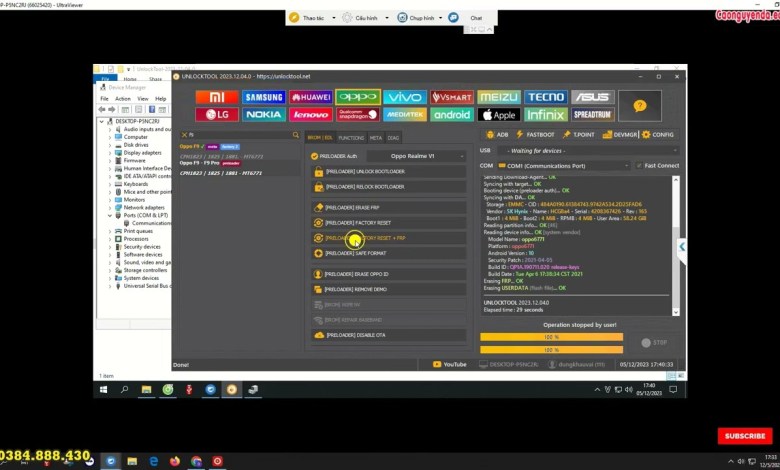
Task: Click the model search input field
Action: pos(238,134)
